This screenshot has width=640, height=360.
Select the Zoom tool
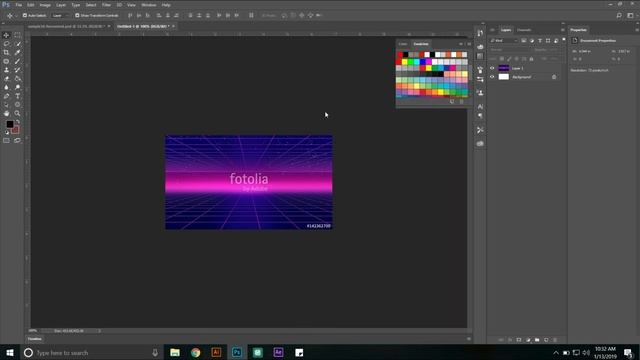[x=18, y=113]
